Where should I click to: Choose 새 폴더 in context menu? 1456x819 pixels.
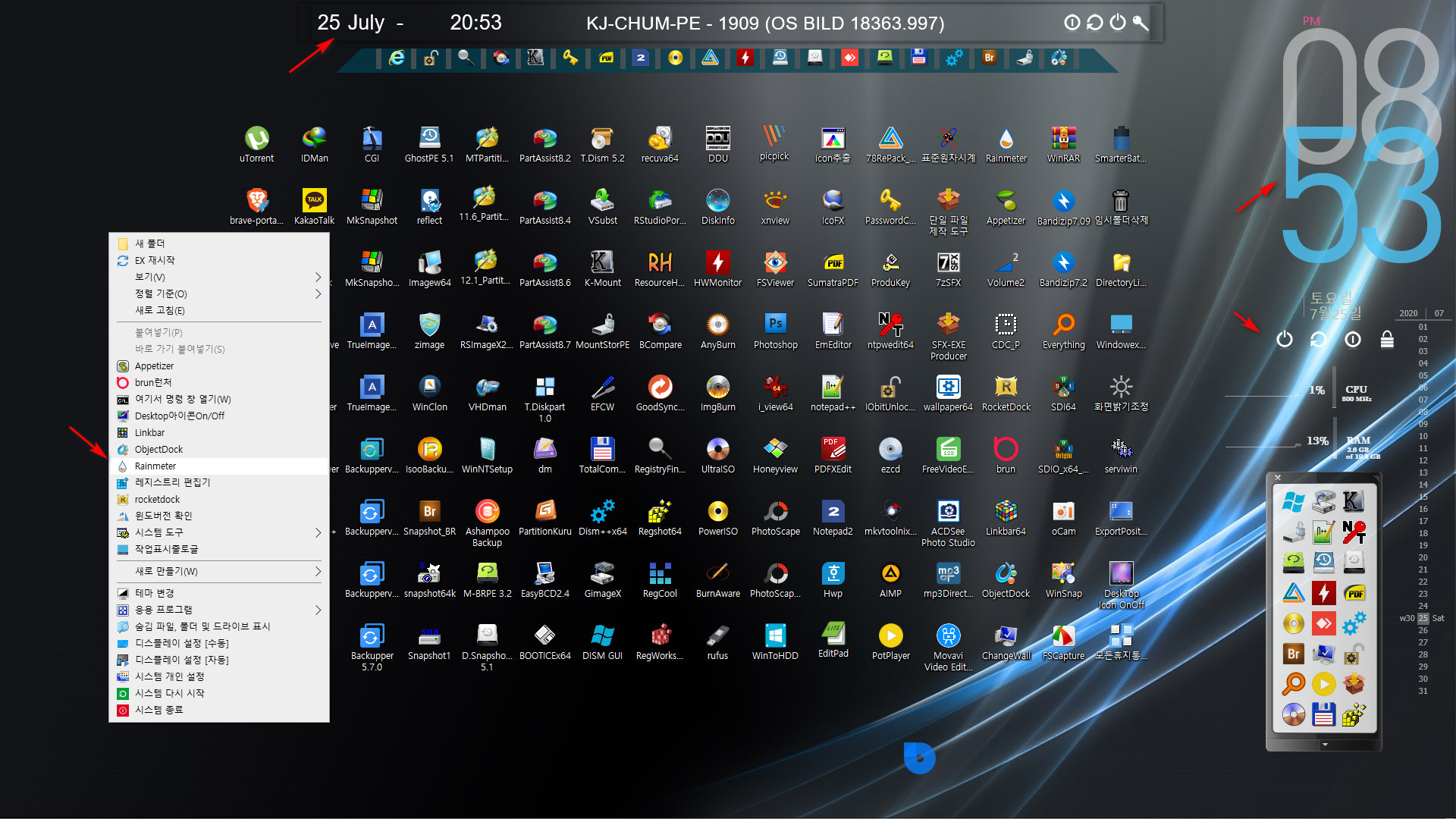pyautogui.click(x=220, y=243)
